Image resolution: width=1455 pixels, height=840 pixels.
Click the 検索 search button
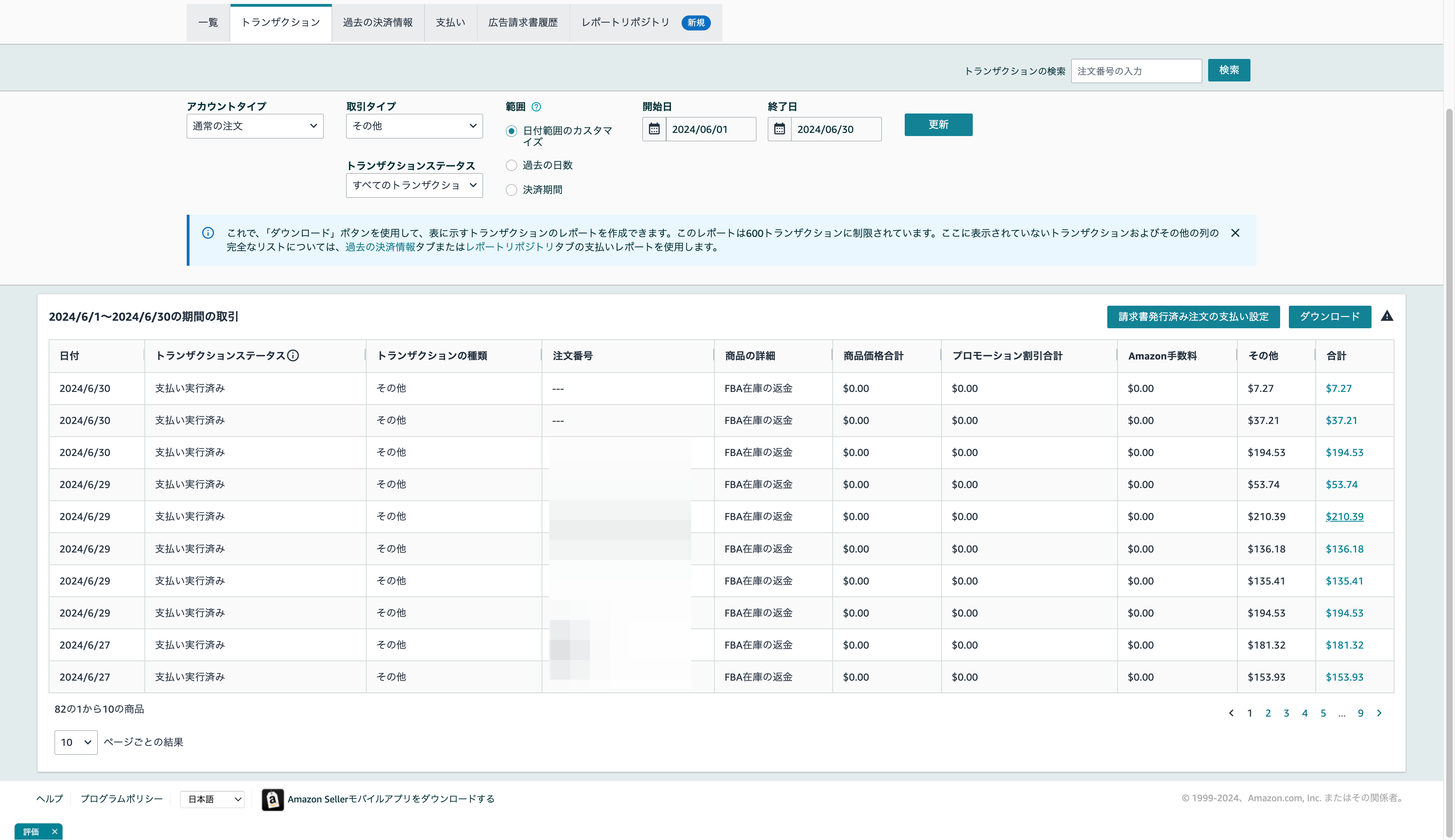(x=1229, y=70)
